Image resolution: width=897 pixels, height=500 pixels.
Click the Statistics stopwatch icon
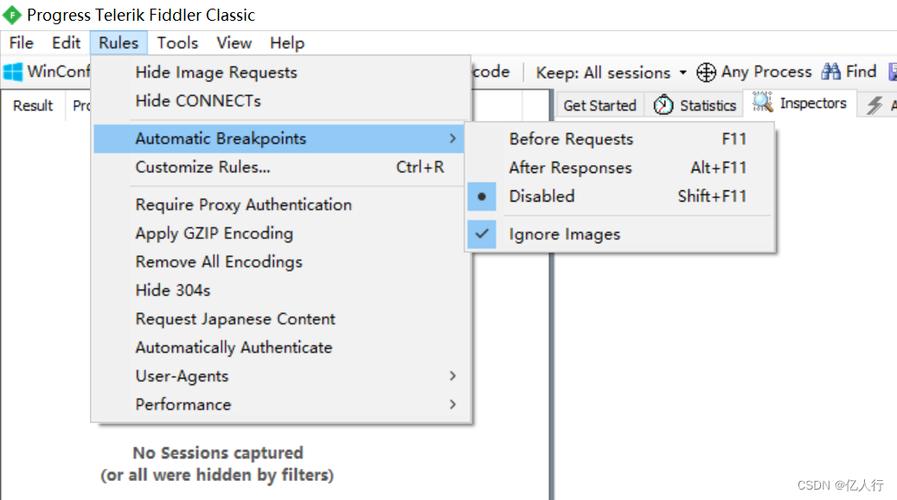coord(663,105)
